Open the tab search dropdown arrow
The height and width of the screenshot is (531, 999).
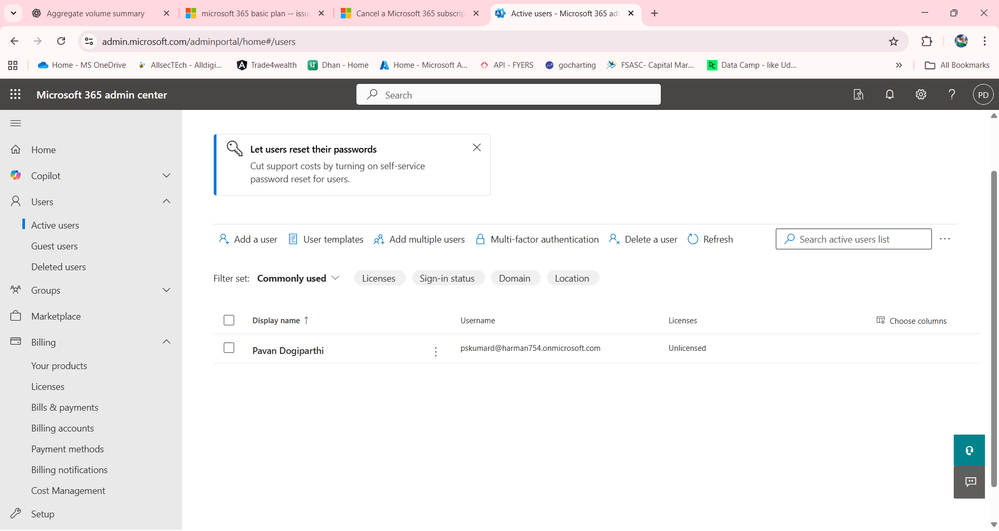point(13,13)
